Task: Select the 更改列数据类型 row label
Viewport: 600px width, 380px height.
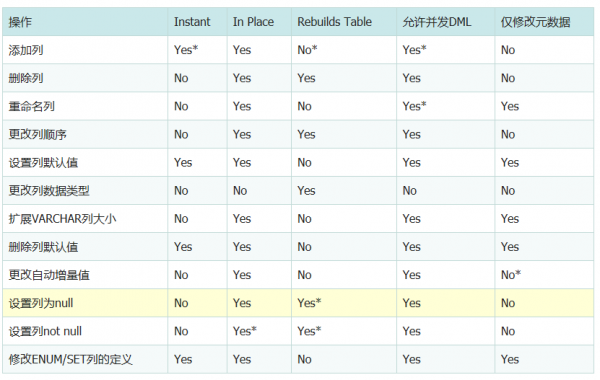Action: click(49, 191)
